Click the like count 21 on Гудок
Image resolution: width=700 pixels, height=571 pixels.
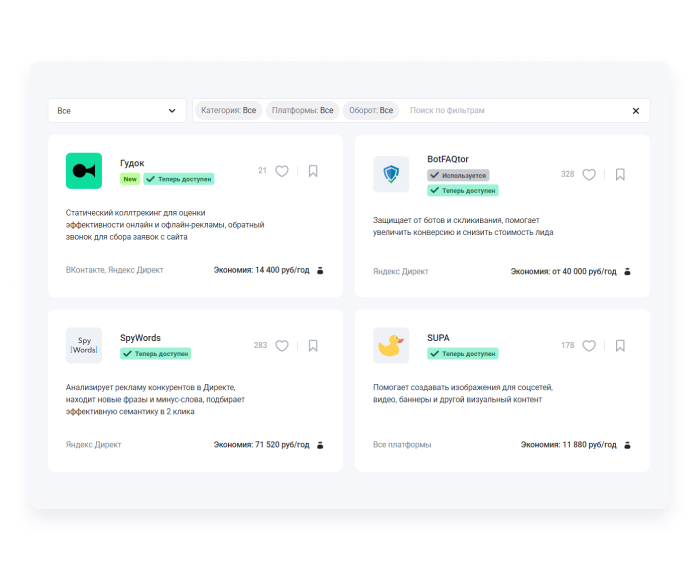pos(262,171)
